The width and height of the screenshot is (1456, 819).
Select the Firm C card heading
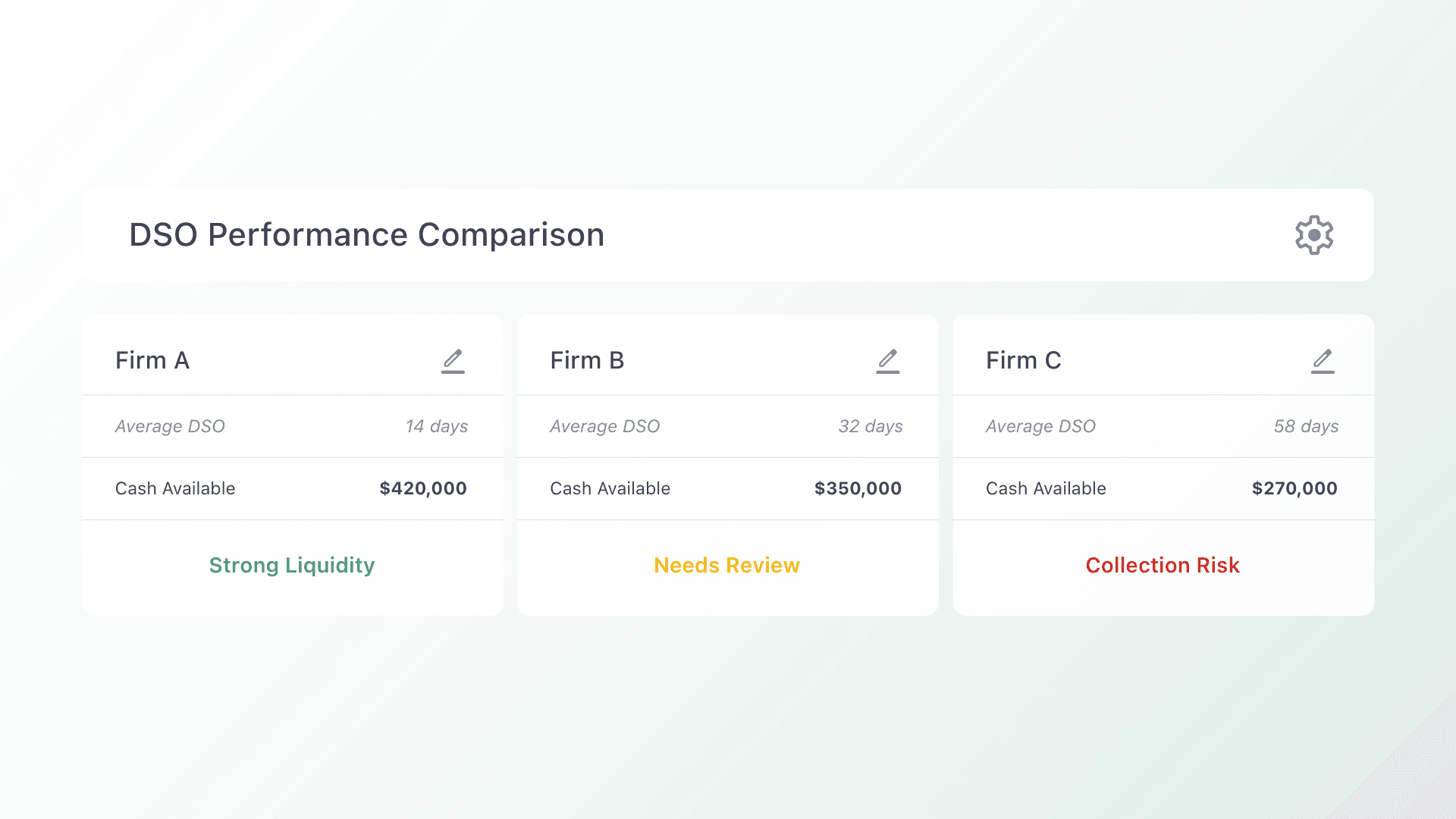[x=1023, y=360]
